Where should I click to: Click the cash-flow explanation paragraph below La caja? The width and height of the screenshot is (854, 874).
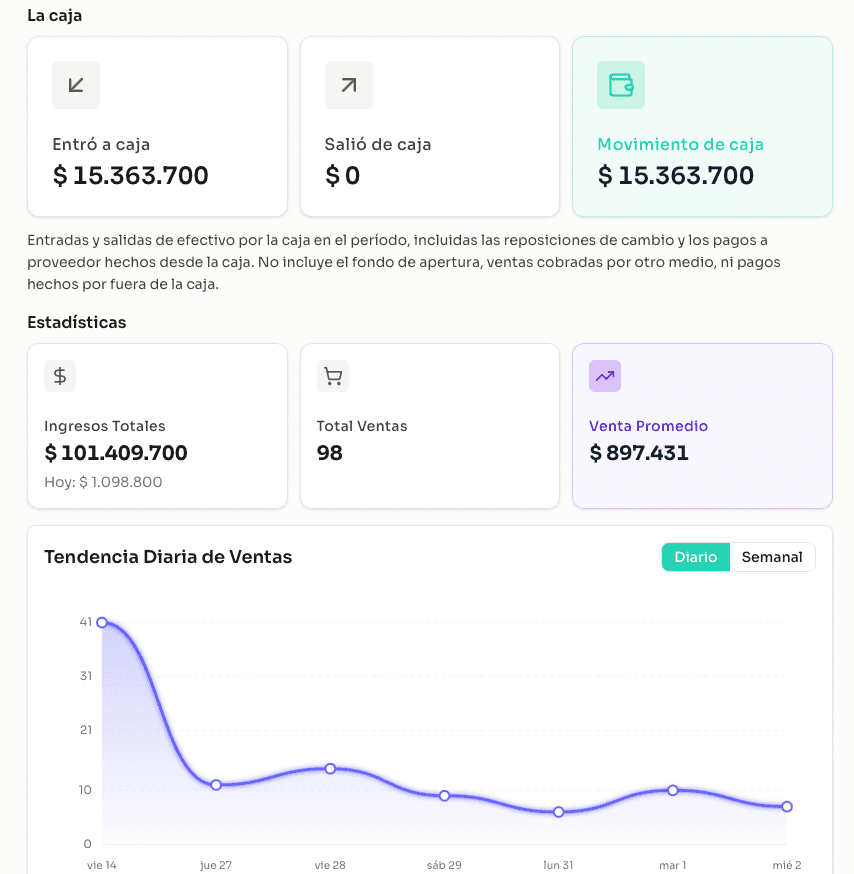(x=404, y=262)
